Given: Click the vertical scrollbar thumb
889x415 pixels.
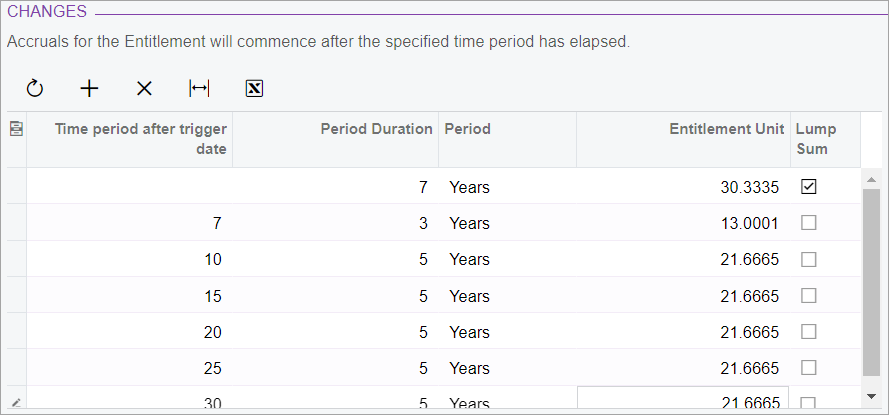Looking at the screenshot, I should pyautogui.click(x=871, y=282).
